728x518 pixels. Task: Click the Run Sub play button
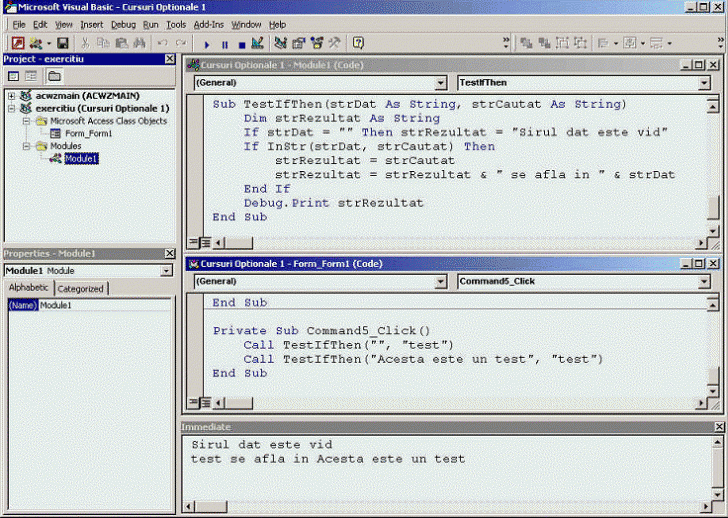207,45
